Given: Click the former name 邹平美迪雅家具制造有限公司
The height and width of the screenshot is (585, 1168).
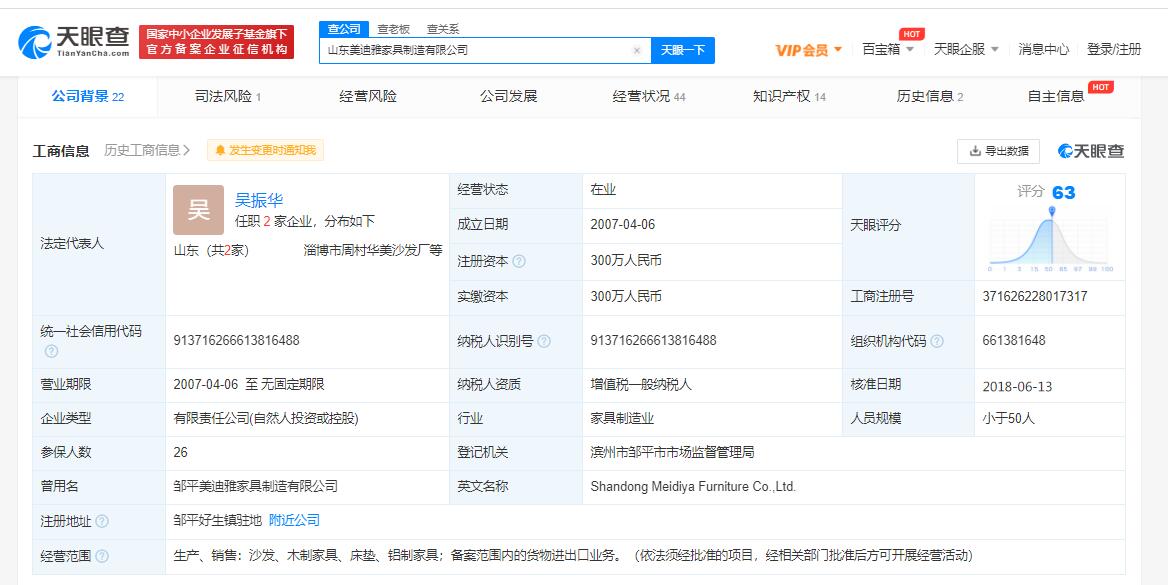Looking at the screenshot, I should point(256,487).
